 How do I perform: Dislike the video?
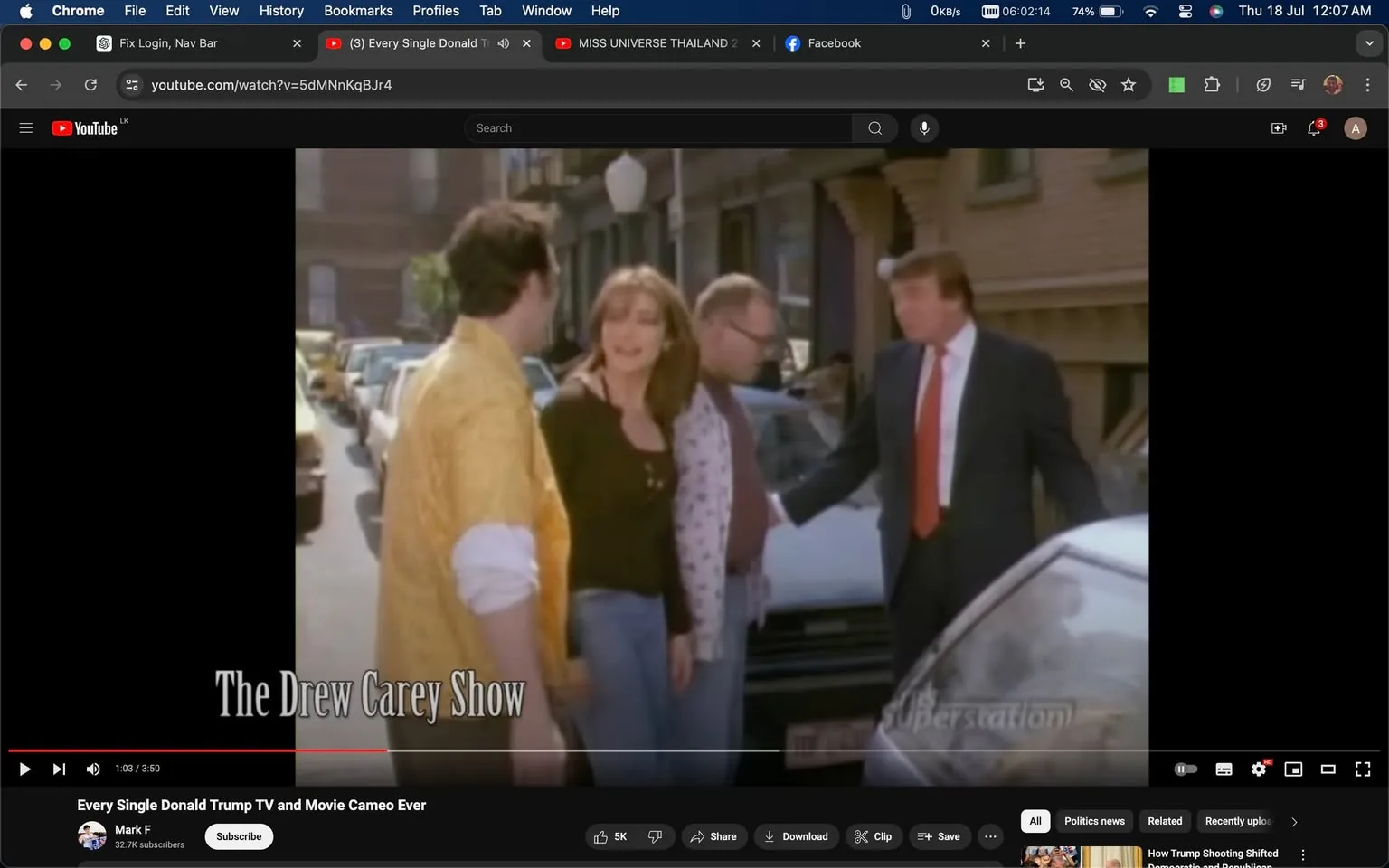click(655, 836)
